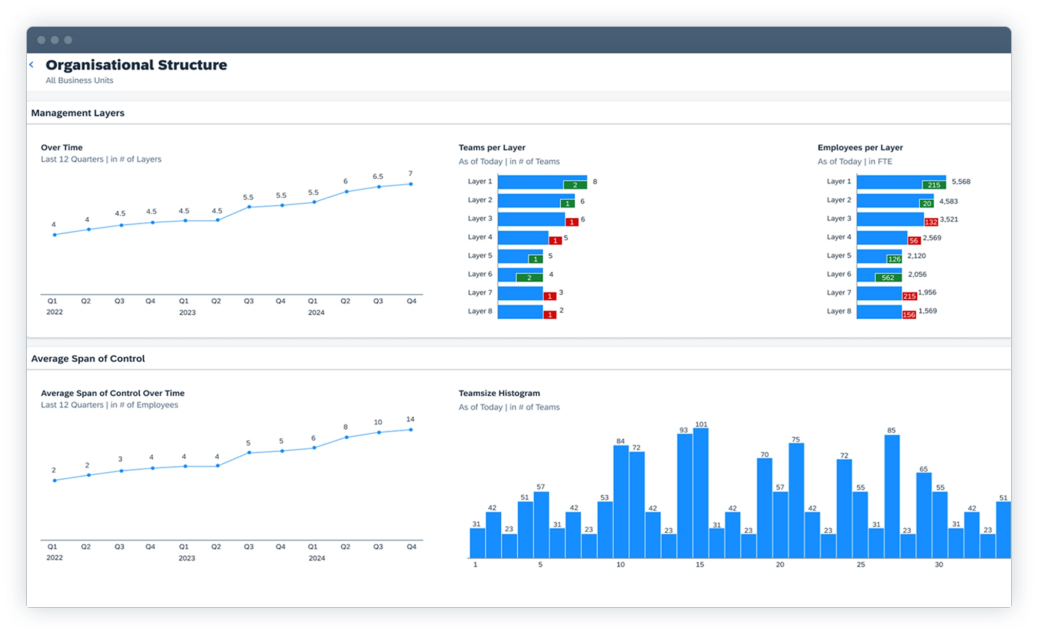Click the histogram bar labeled 84
The height and width of the screenshot is (634, 1038).
(x=620, y=502)
